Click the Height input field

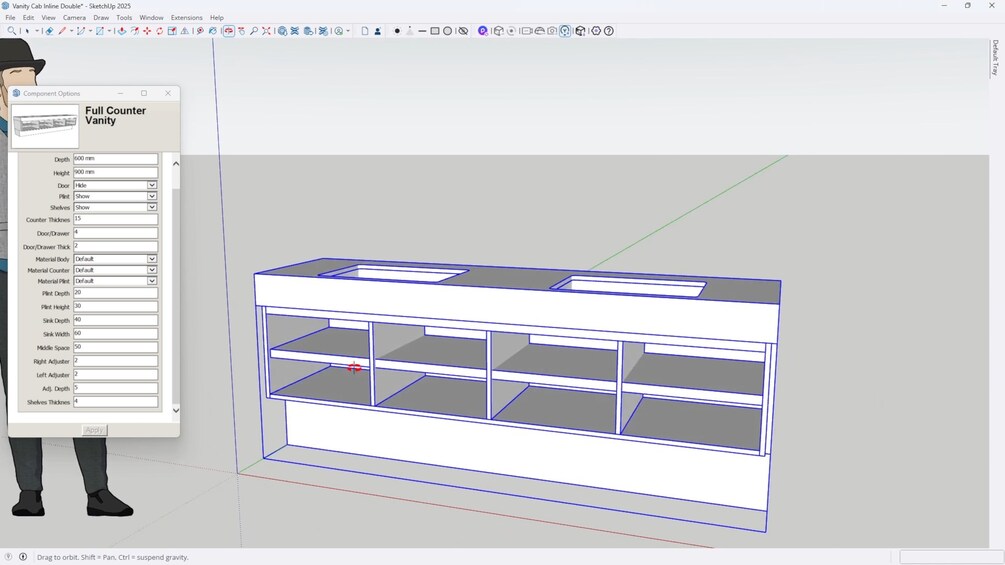[115, 172]
